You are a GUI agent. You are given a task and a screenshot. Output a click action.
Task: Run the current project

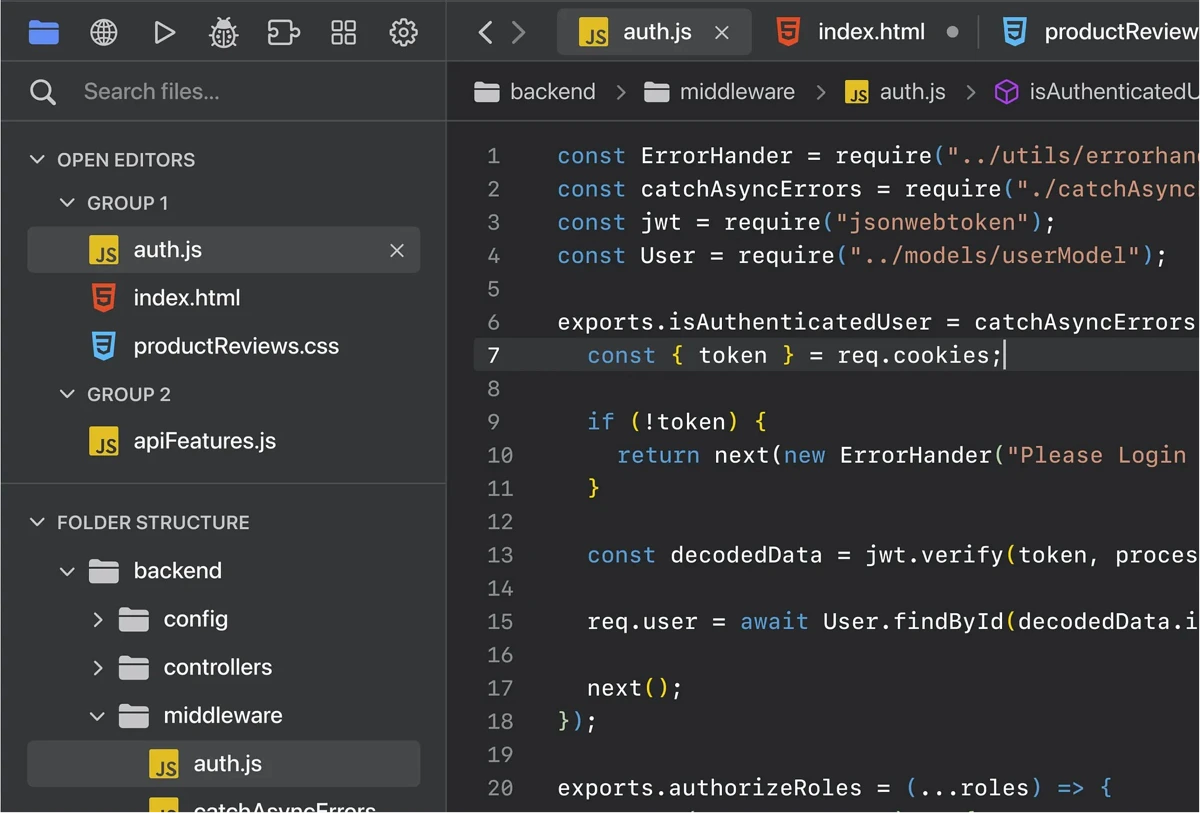164,31
